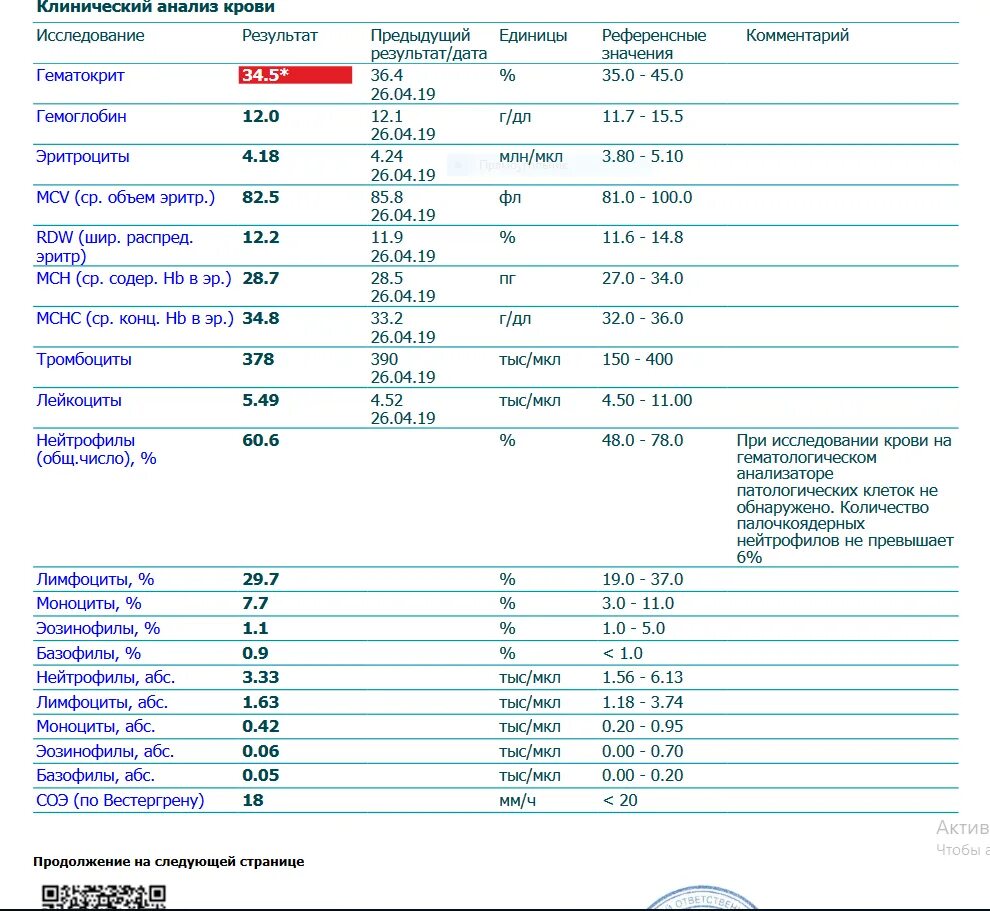Click the Результат column header

(280, 35)
